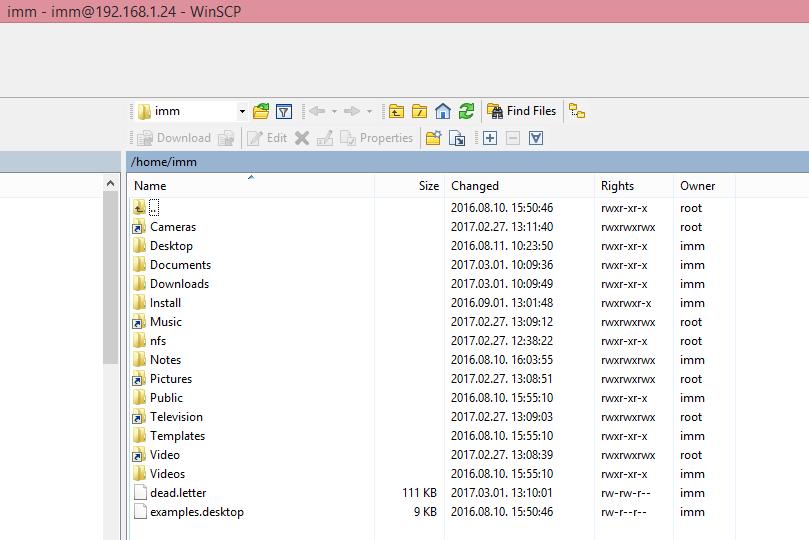Expand the imm directory dropdown
The image size is (809, 540).
[x=242, y=111]
